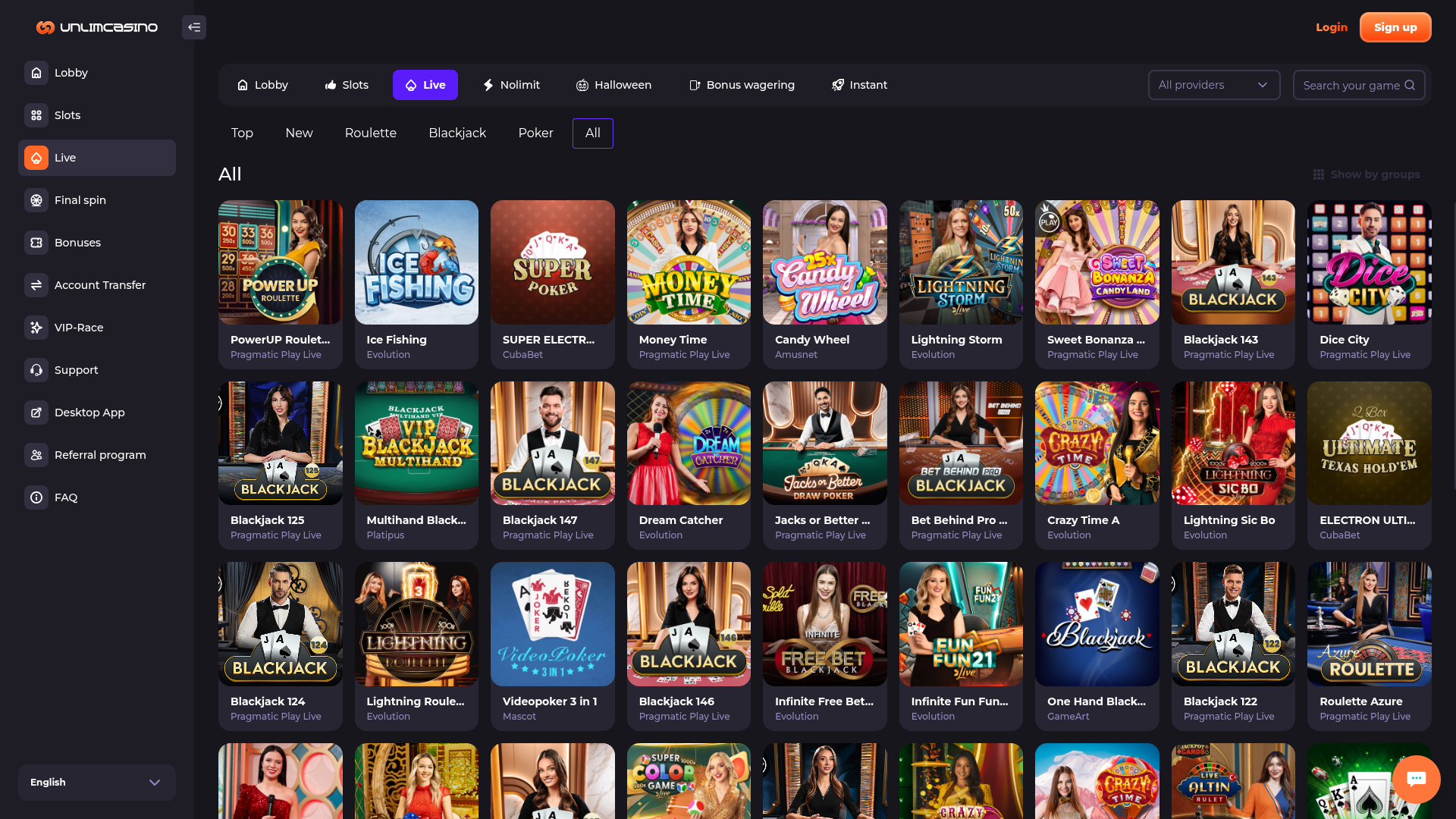Open Roulette Azure game card
This screenshot has height=819, width=1456.
1370,646
